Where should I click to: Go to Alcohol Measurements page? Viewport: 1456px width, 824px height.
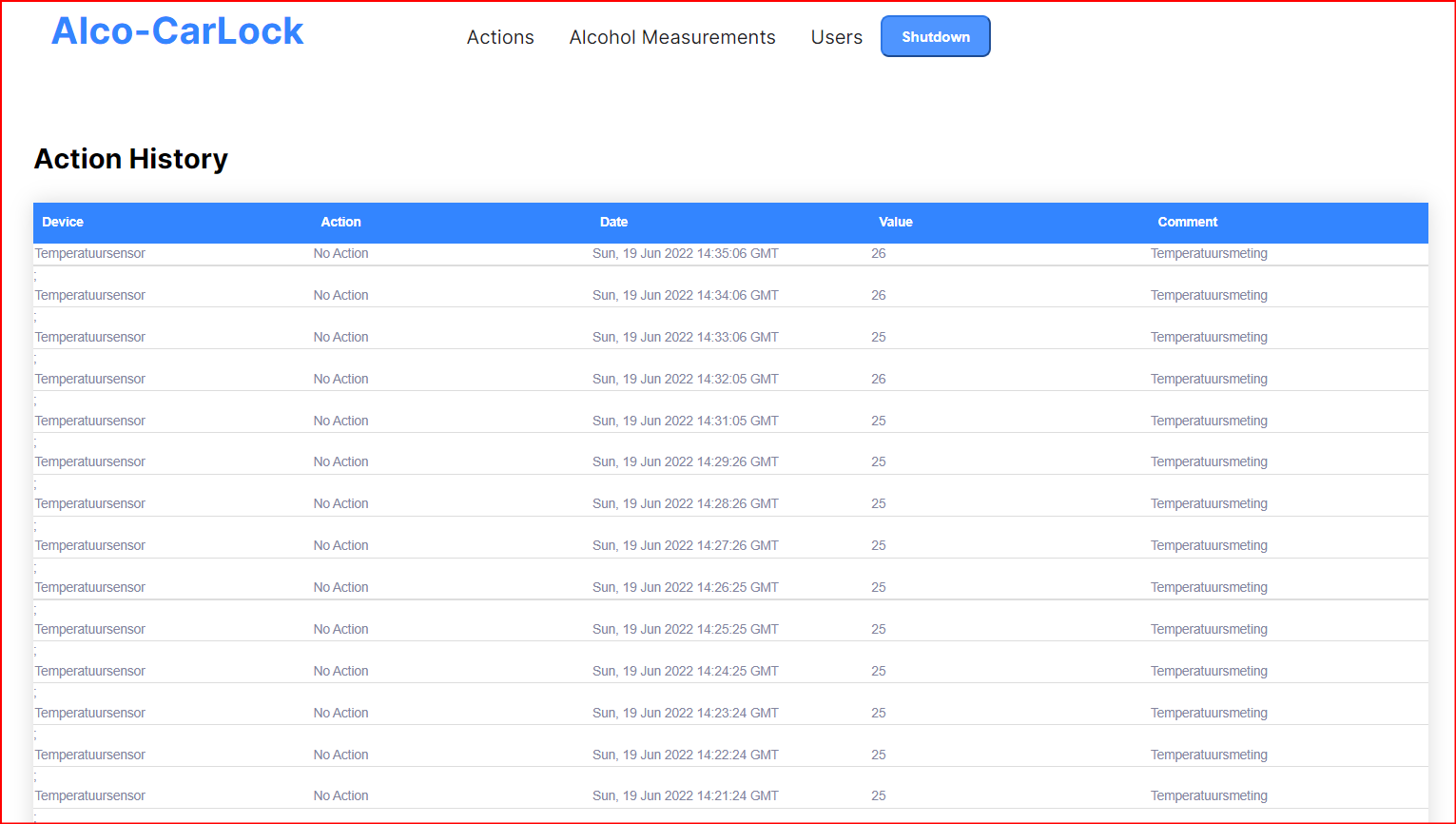click(672, 37)
